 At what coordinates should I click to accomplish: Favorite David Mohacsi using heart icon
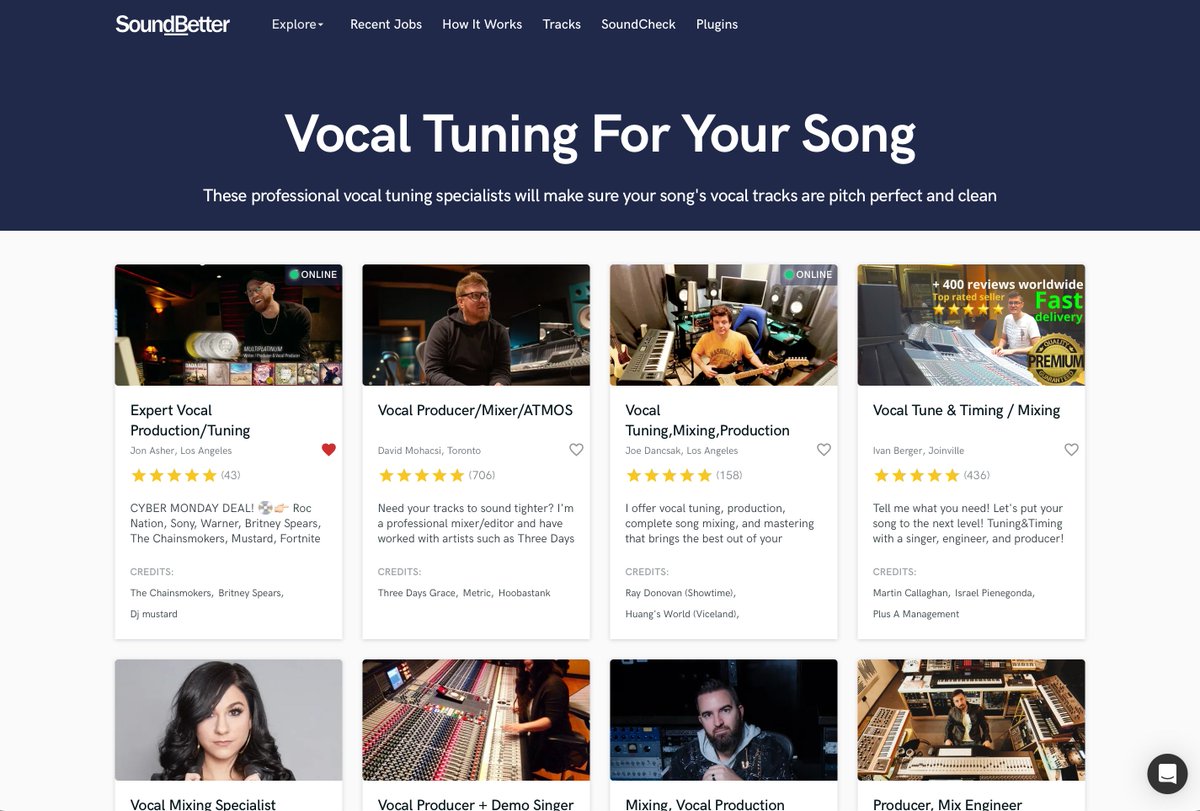tap(576, 450)
